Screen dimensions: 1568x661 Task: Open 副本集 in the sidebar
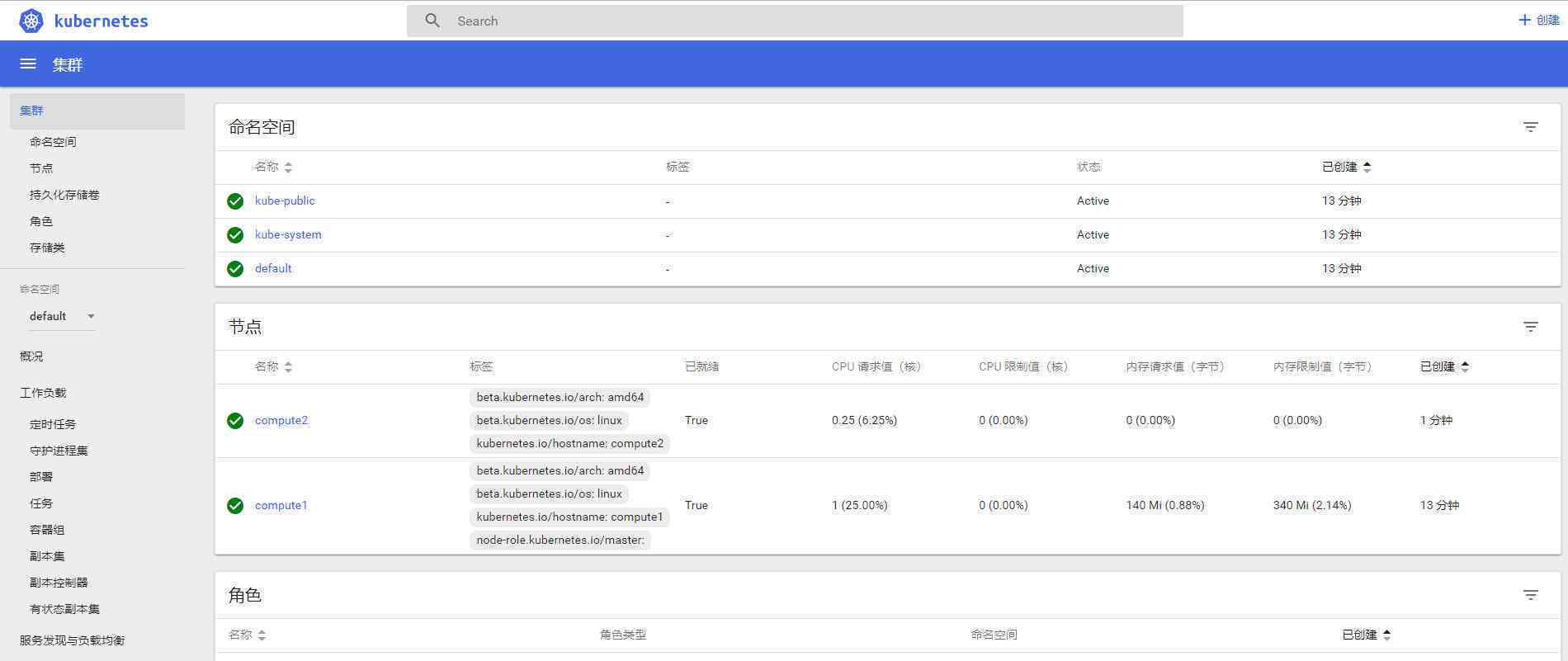47,556
